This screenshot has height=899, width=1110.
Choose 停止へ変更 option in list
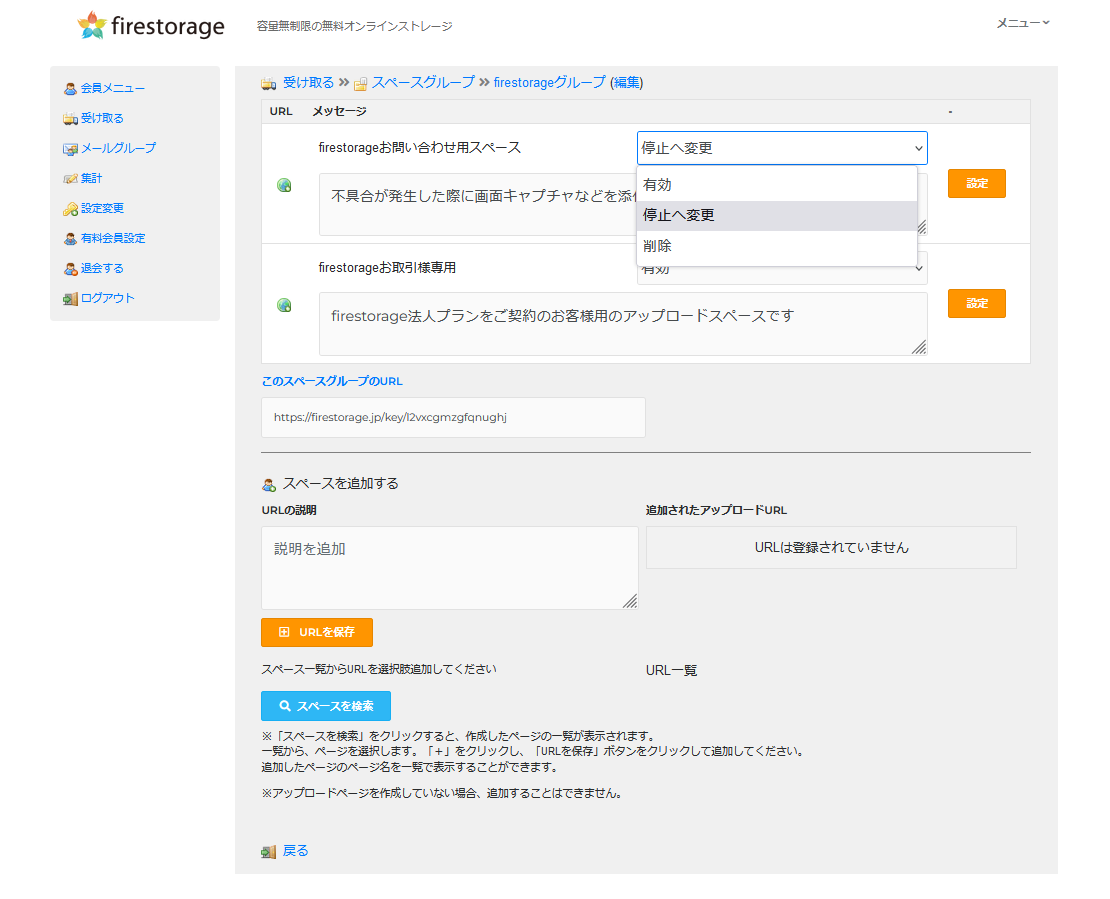[777, 215]
